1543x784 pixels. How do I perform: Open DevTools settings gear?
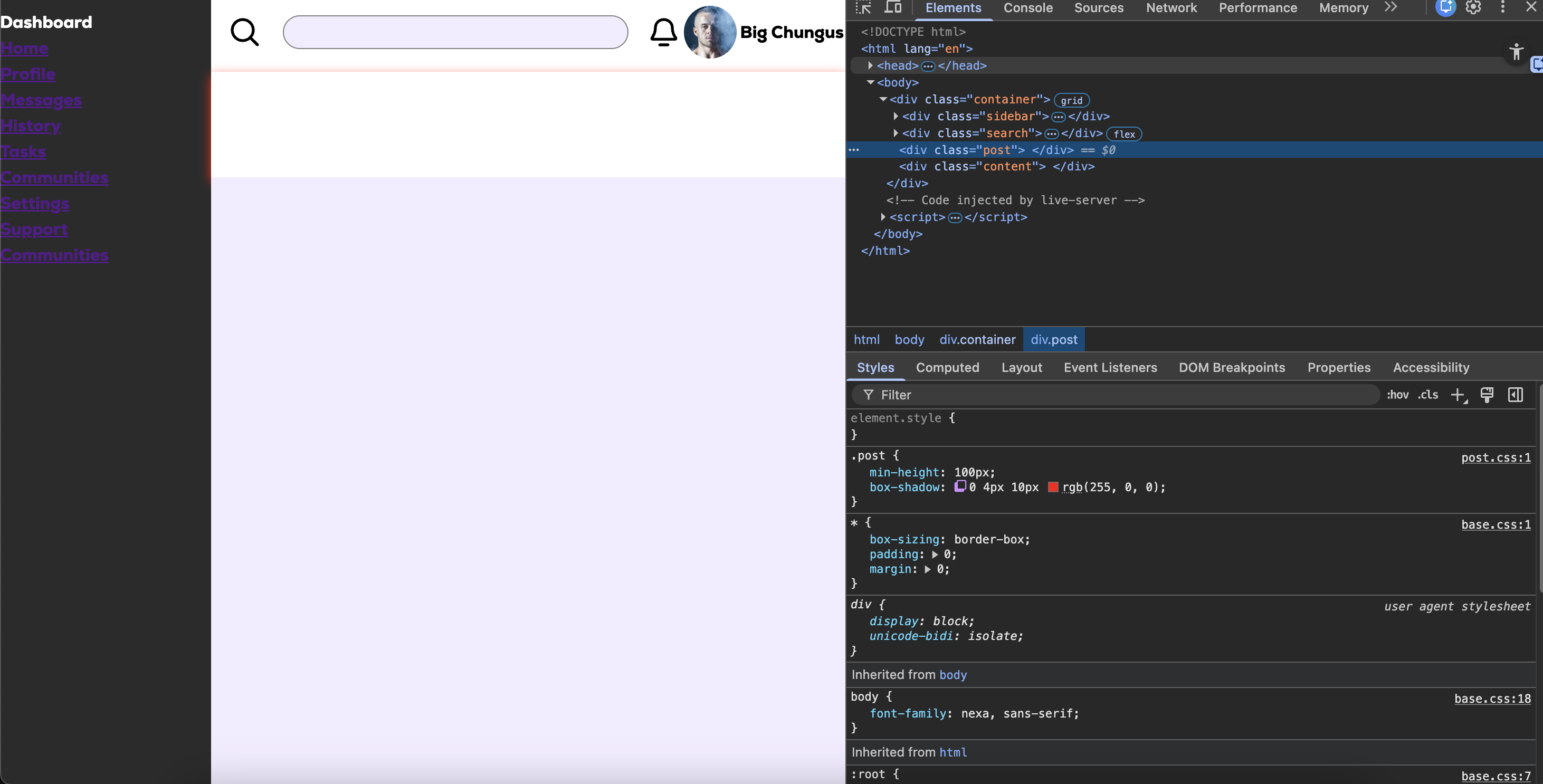[1473, 7]
